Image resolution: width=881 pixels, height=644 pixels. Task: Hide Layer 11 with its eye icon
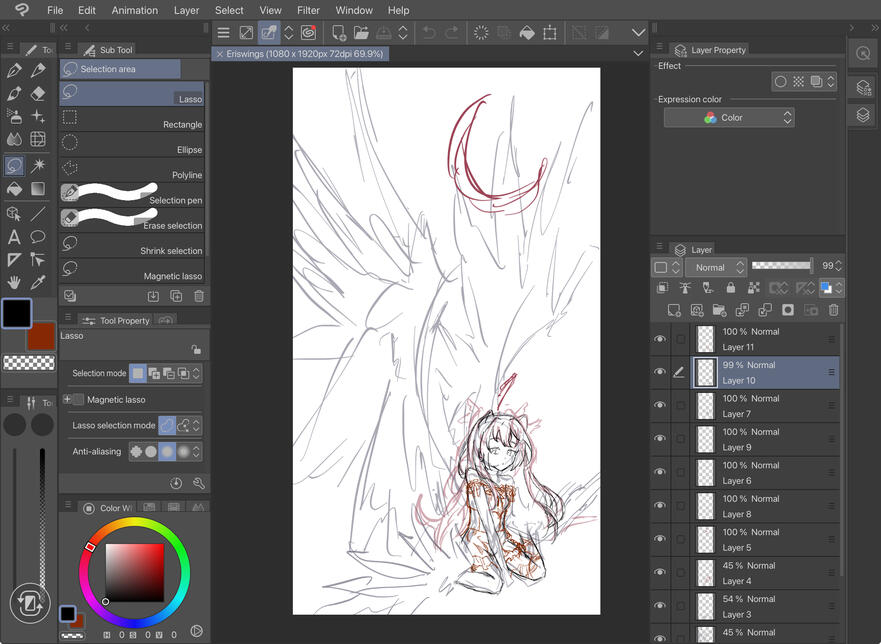coord(659,339)
